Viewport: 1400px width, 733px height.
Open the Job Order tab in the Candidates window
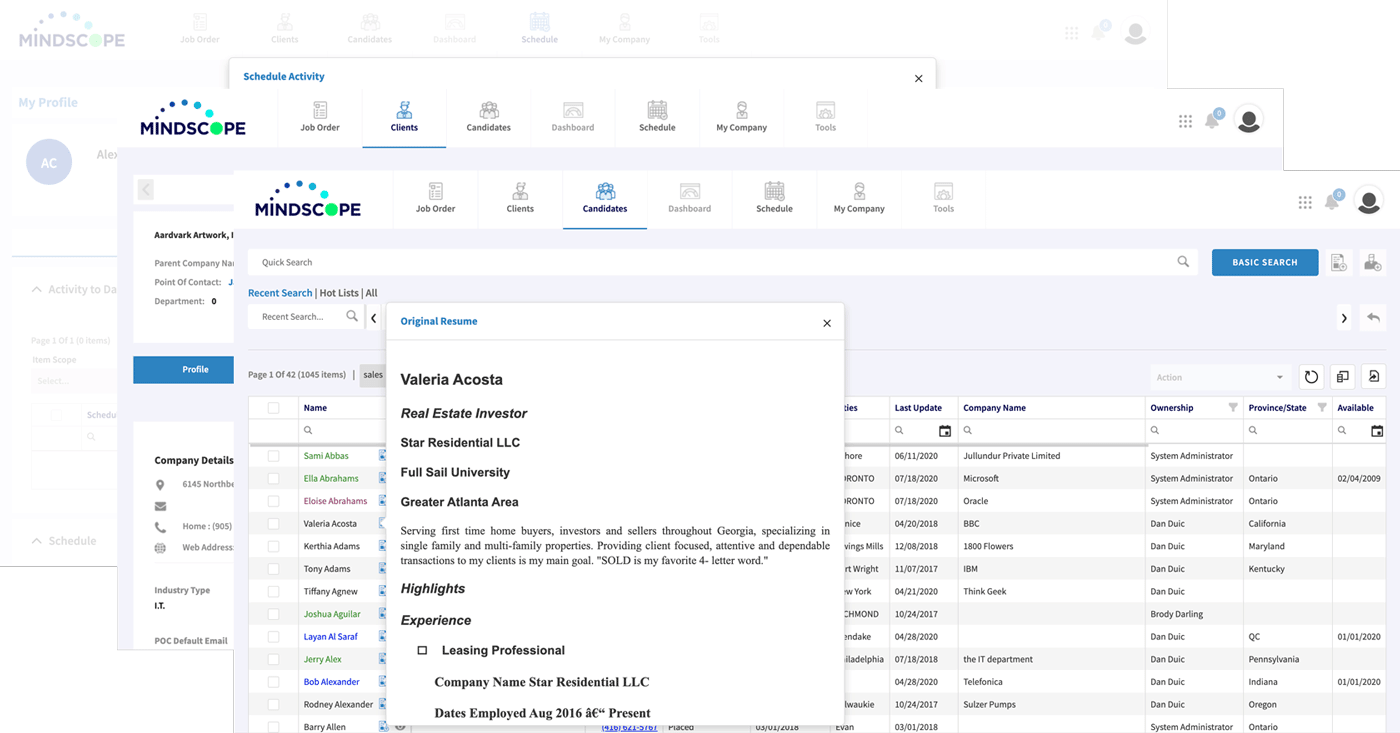(435, 198)
